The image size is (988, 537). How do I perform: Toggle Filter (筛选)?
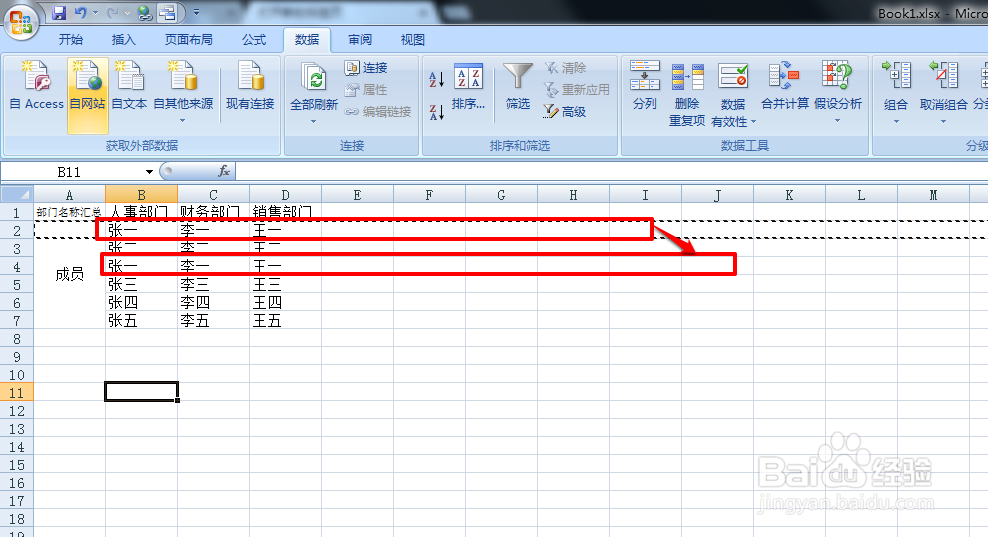tap(518, 86)
